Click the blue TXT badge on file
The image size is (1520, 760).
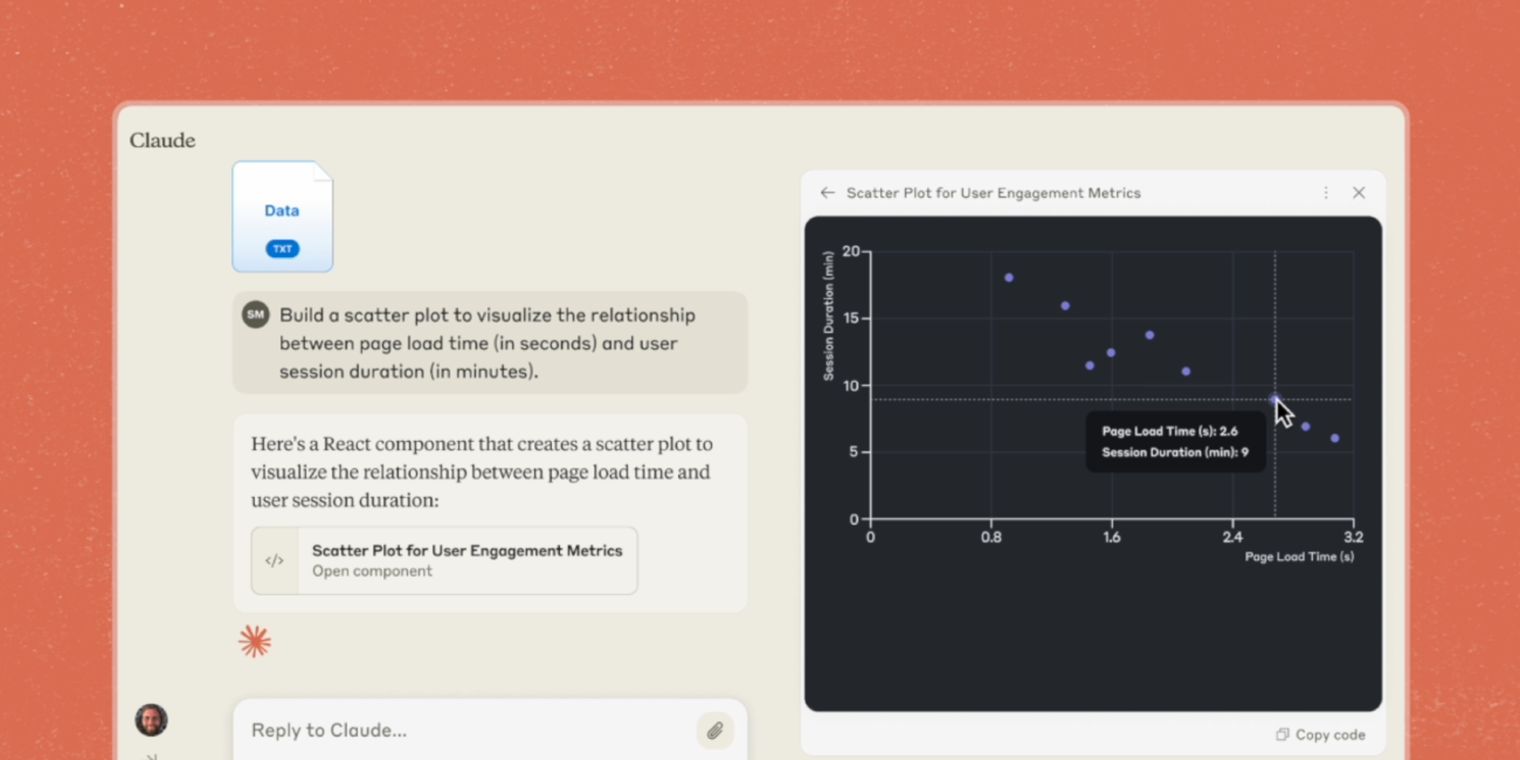pyautogui.click(x=282, y=249)
